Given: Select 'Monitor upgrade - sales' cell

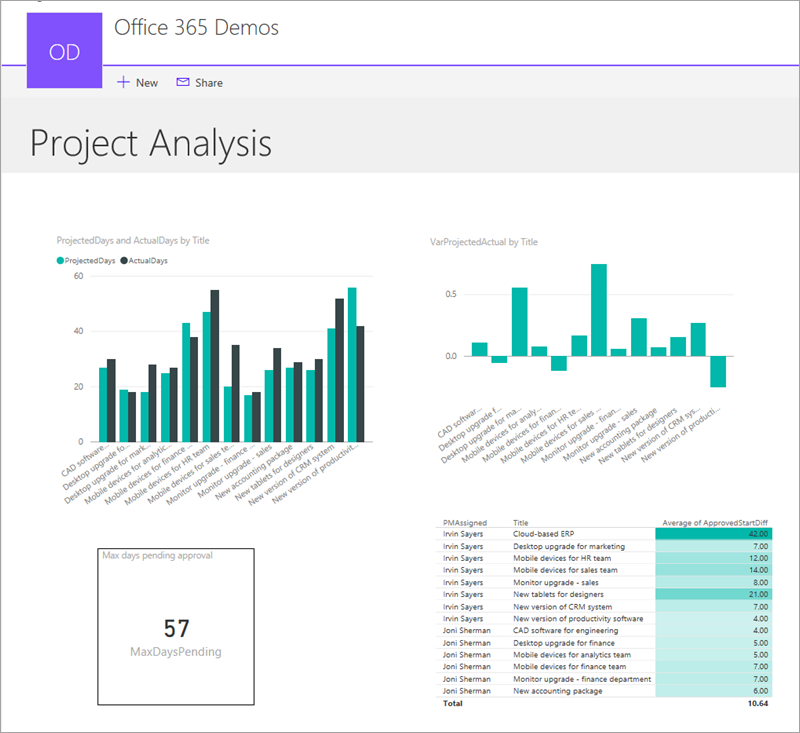Looking at the screenshot, I should pos(556,583).
